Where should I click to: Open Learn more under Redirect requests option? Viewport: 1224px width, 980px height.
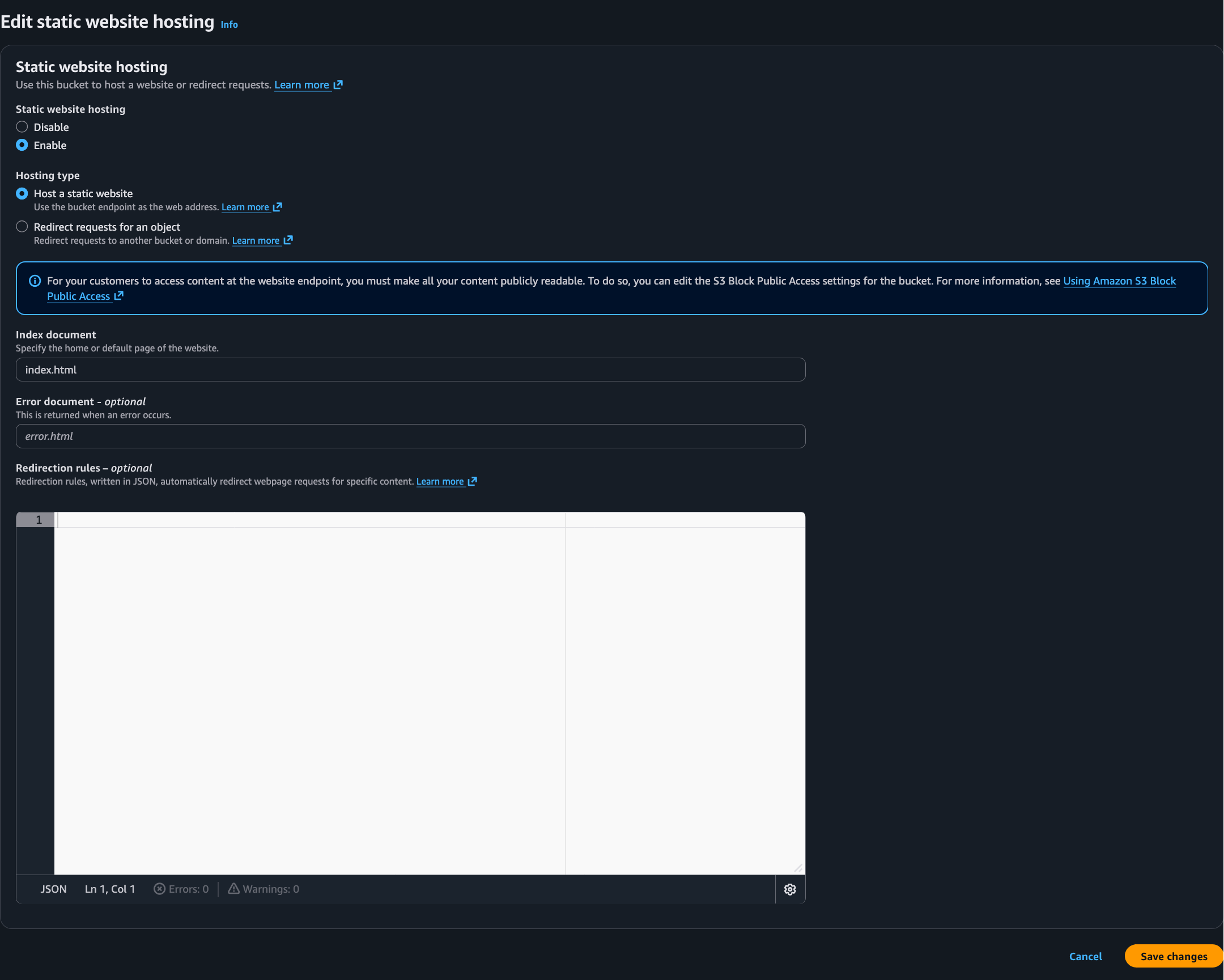coord(256,241)
